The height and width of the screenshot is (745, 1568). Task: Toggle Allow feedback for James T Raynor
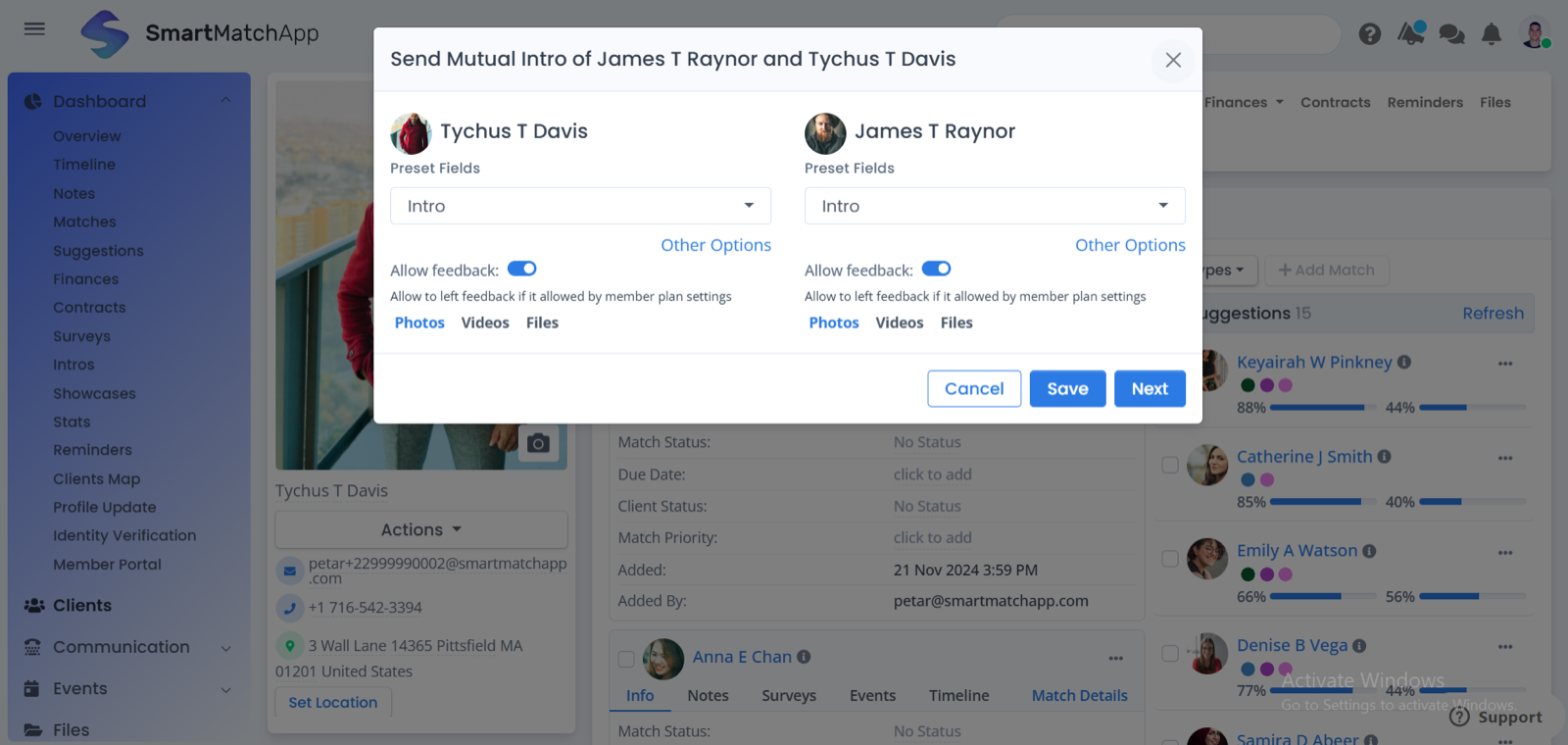[936, 269]
